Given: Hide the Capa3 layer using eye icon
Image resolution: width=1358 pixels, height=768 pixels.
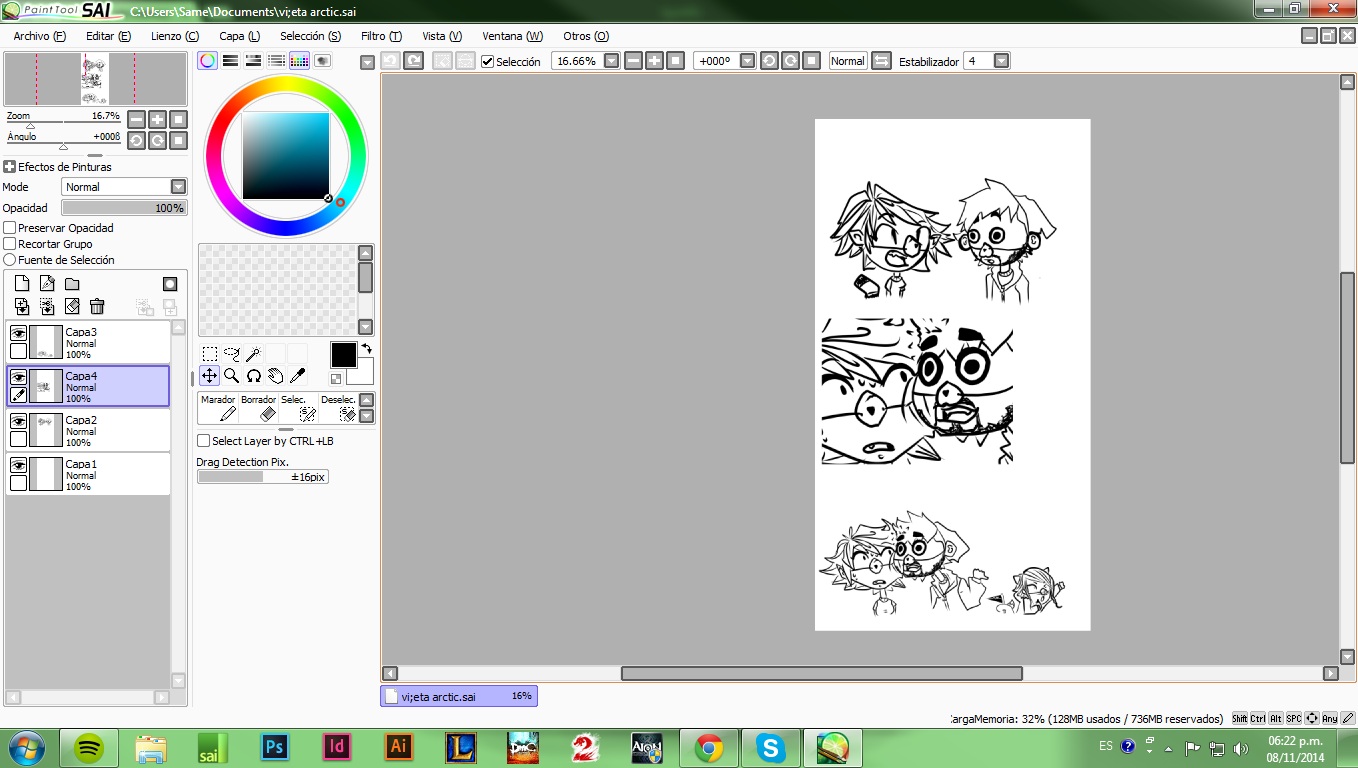Looking at the screenshot, I should tap(18, 333).
